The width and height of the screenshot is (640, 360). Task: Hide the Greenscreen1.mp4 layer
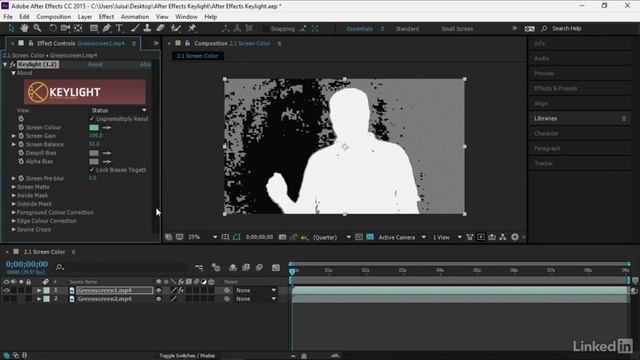click(x=6, y=291)
